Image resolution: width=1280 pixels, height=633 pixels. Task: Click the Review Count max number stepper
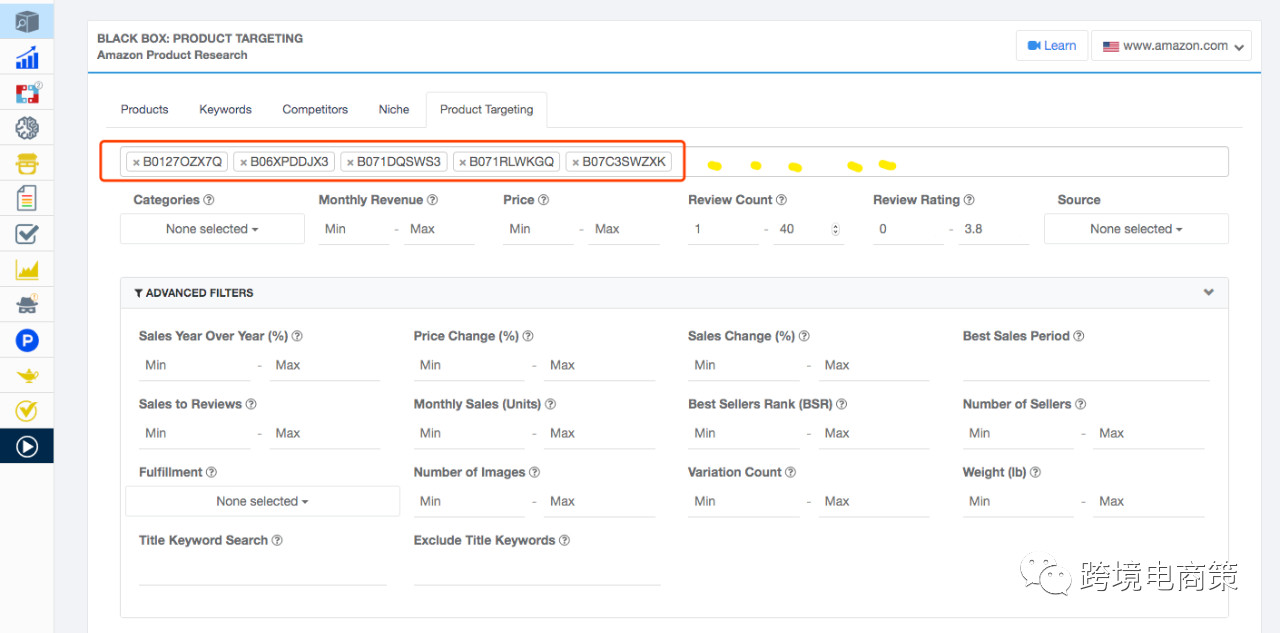click(x=835, y=229)
